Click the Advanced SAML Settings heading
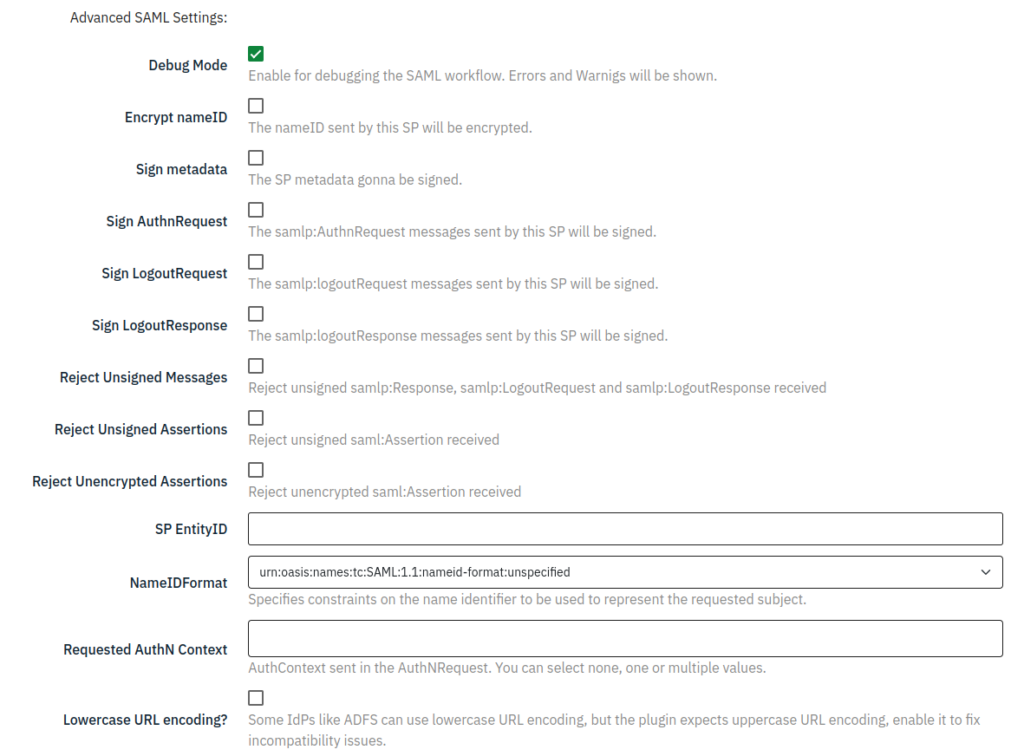This screenshot has height=756, width=1024. pos(148,17)
